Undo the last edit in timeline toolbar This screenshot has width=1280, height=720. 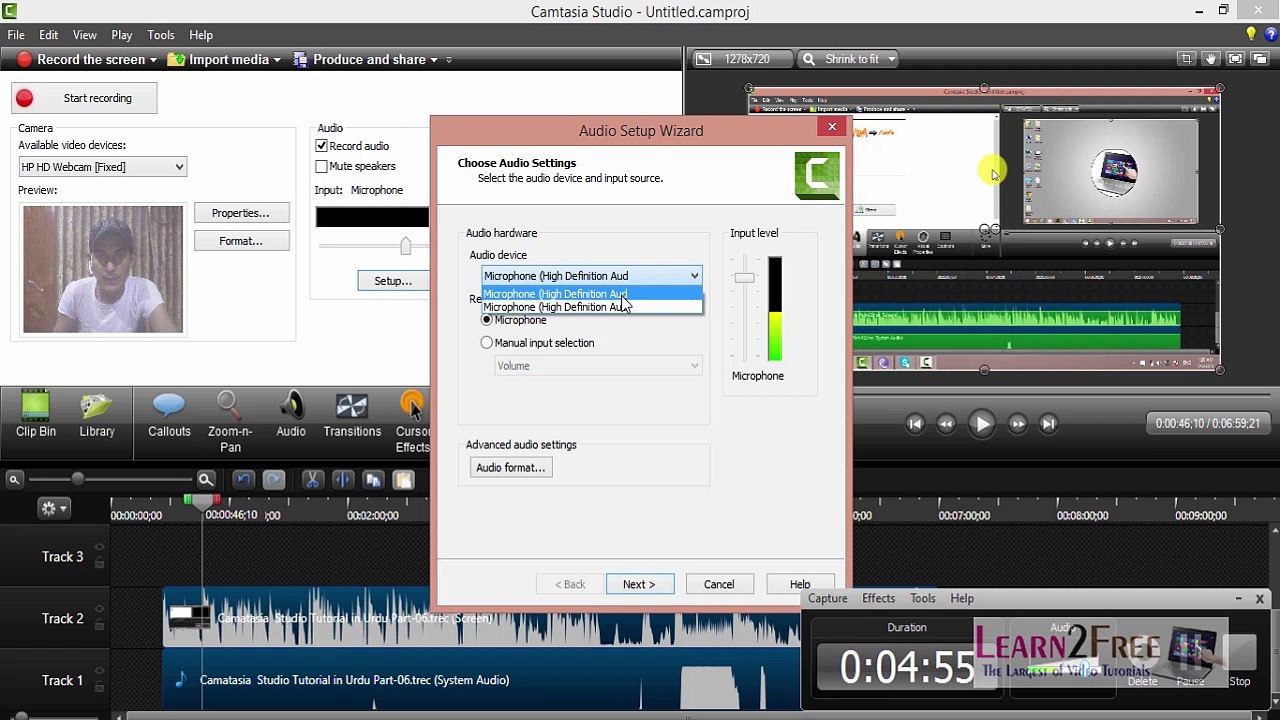(243, 480)
